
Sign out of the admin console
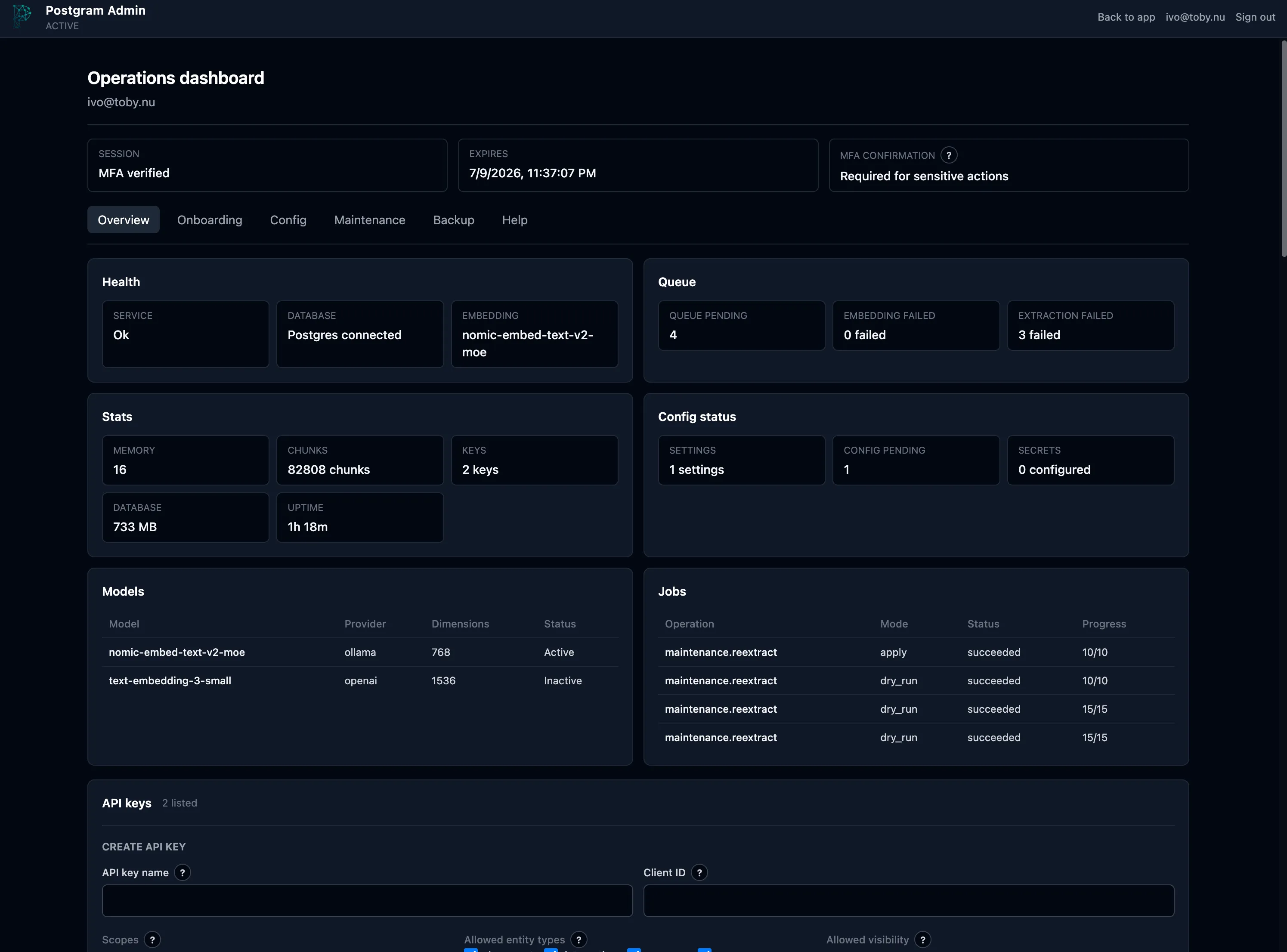click(x=1255, y=17)
